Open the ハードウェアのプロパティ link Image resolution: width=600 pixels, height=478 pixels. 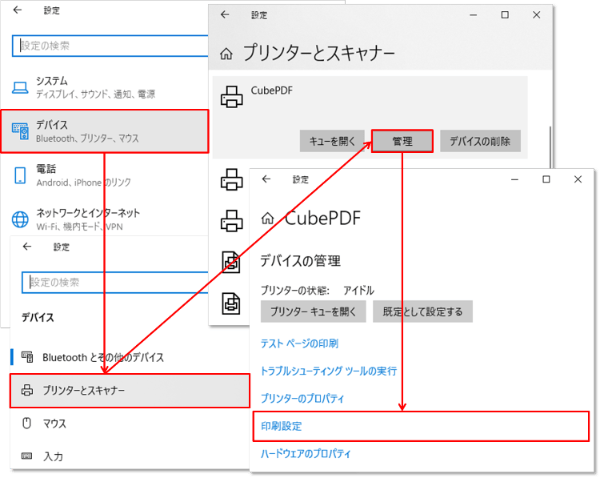pyautogui.click(x=305, y=454)
